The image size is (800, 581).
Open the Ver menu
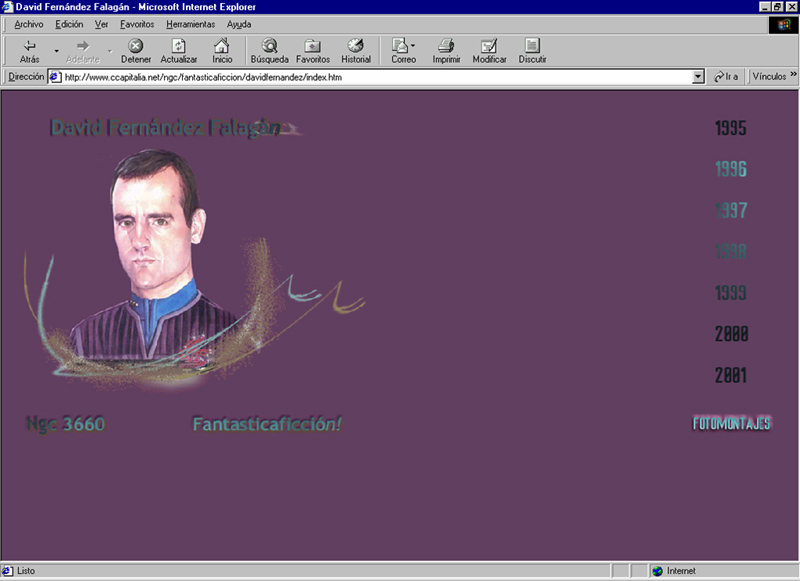pos(101,24)
